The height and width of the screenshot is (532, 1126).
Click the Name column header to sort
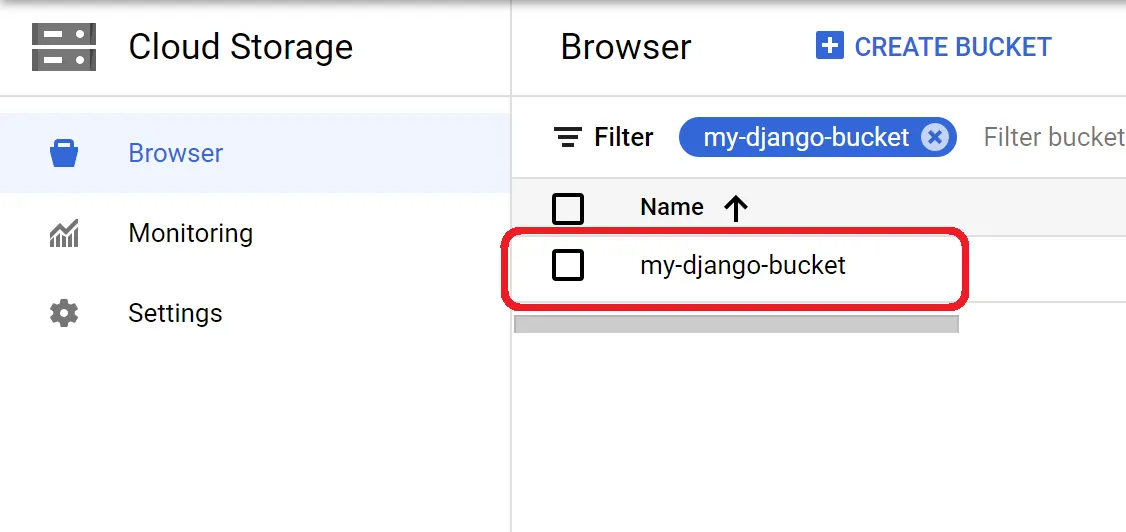[x=672, y=207]
